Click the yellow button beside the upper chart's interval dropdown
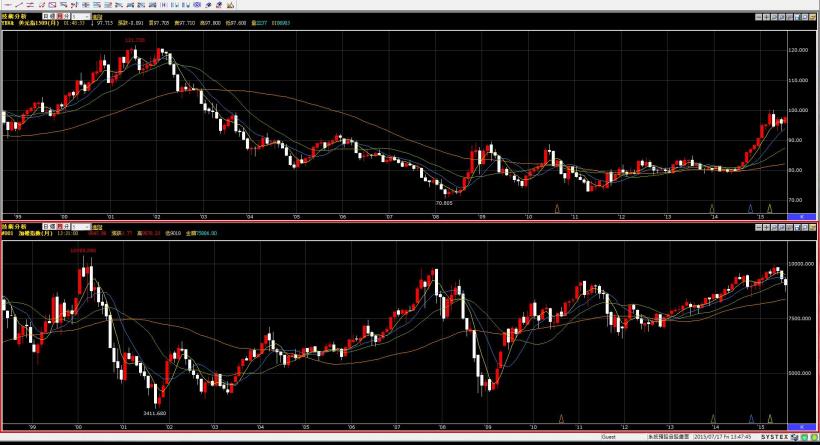Screen dimensions: 820x445 point(96,18)
